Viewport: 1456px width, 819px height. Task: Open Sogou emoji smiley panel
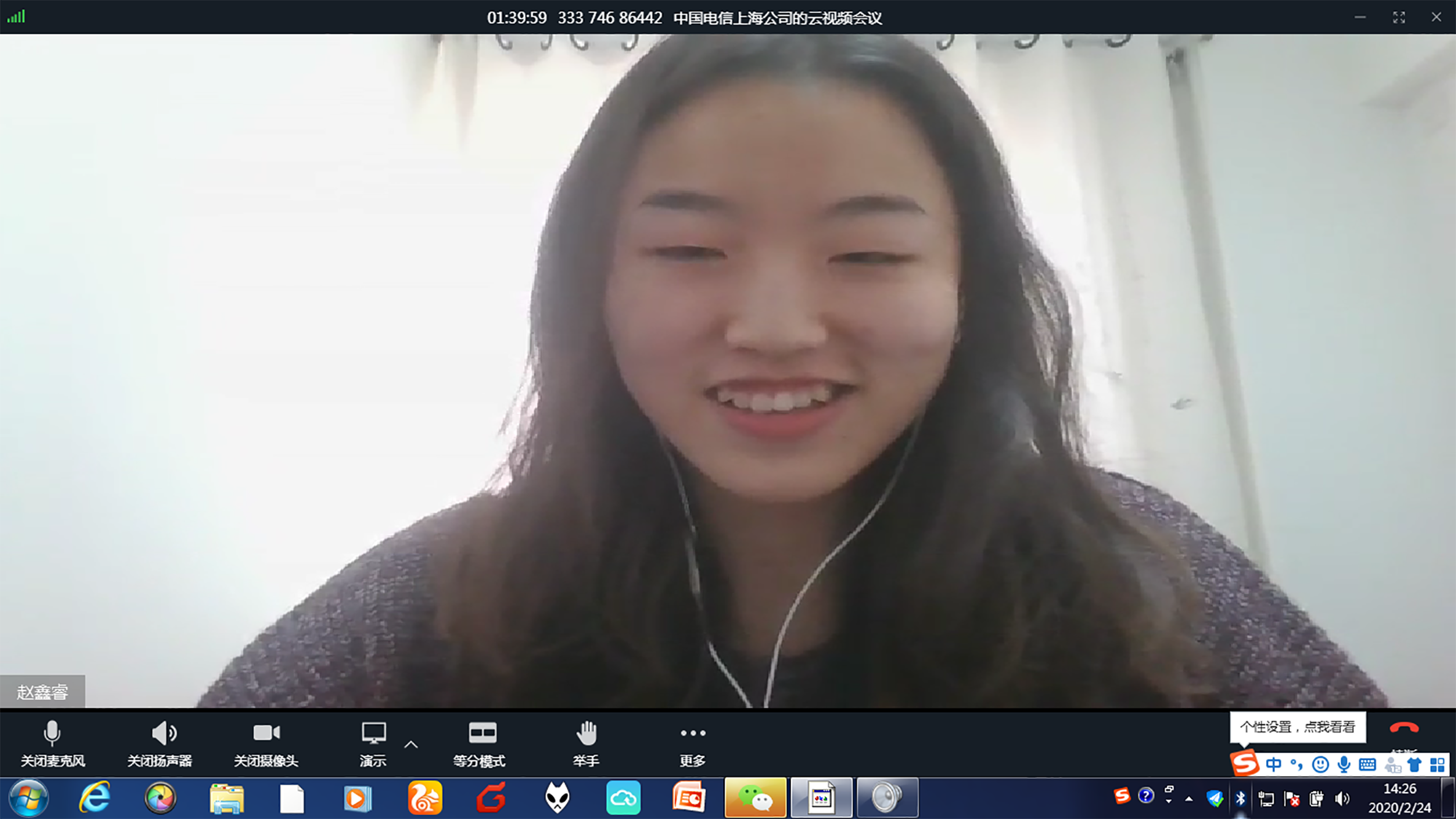point(1320,764)
